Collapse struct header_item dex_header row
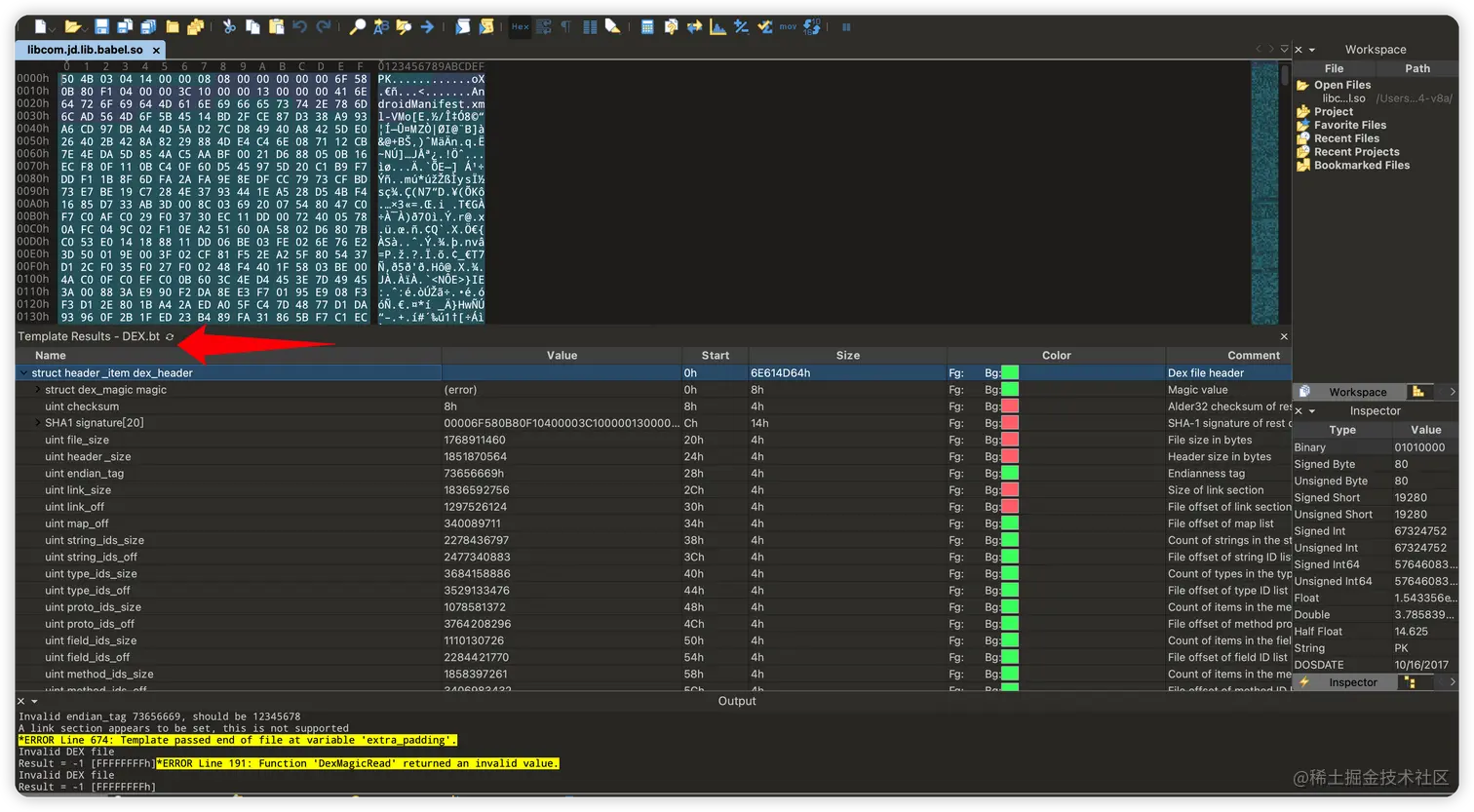 24,373
